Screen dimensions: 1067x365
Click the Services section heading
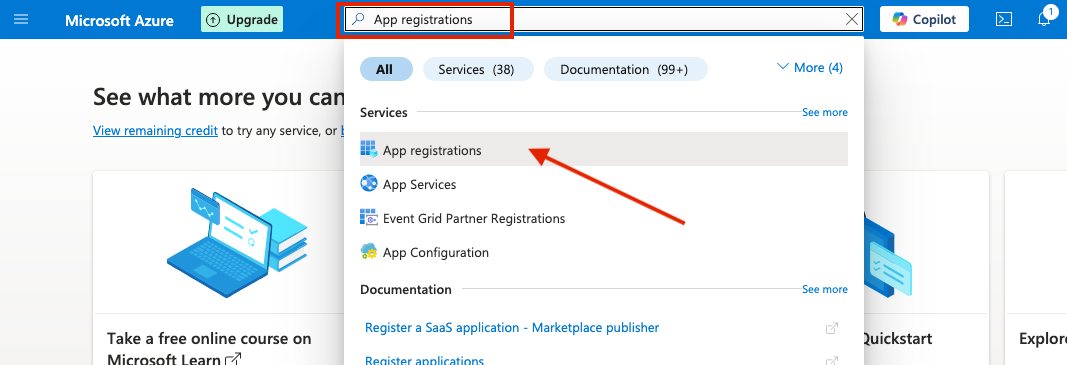coord(384,112)
